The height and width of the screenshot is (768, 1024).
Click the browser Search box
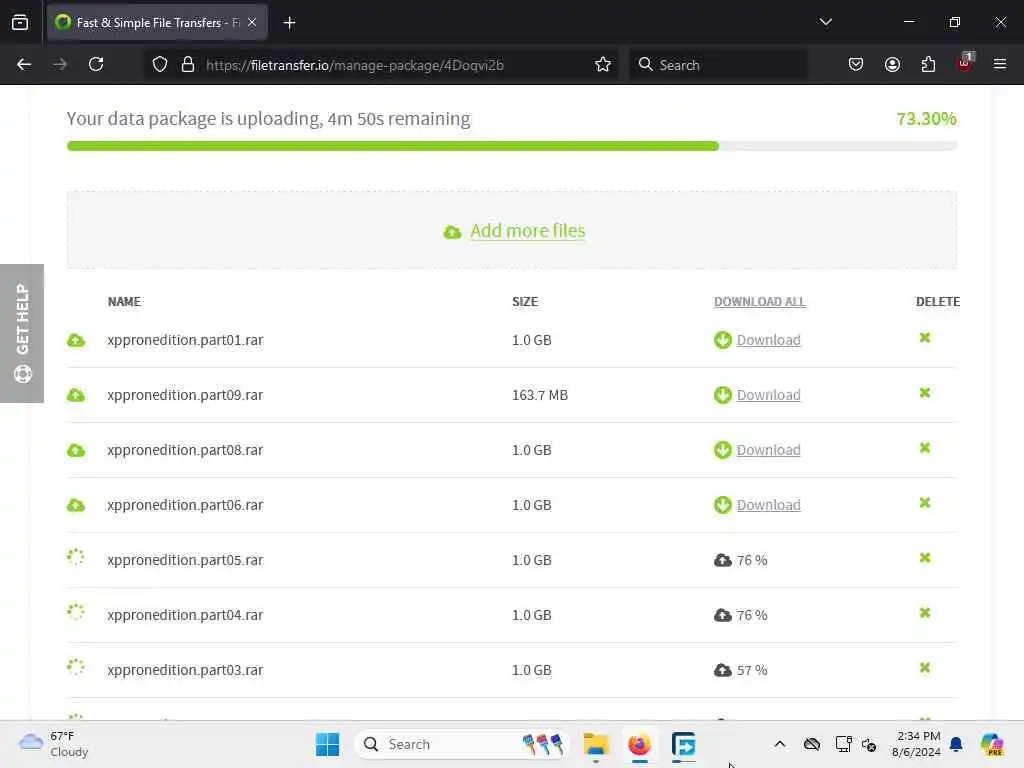click(718, 65)
